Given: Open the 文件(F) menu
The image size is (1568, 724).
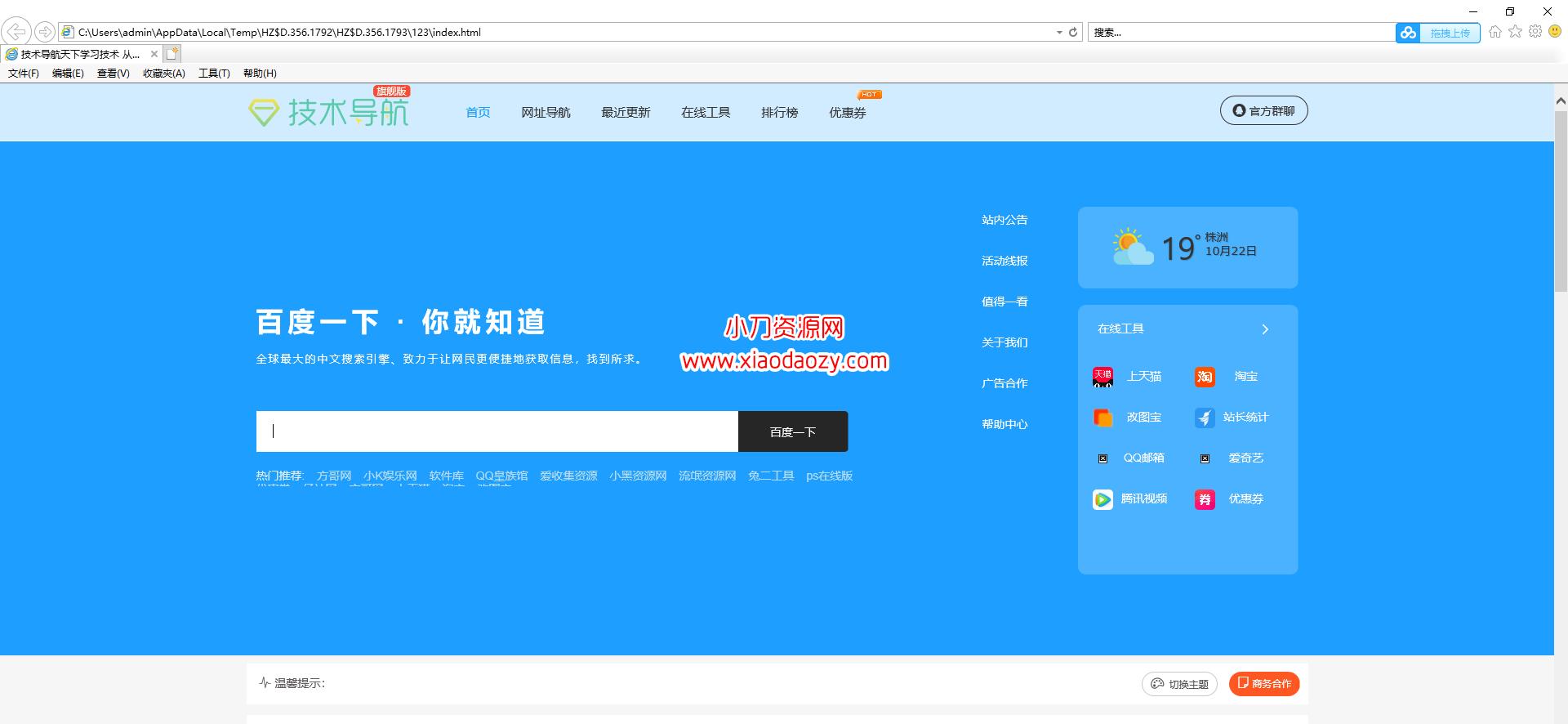Looking at the screenshot, I should [24, 74].
